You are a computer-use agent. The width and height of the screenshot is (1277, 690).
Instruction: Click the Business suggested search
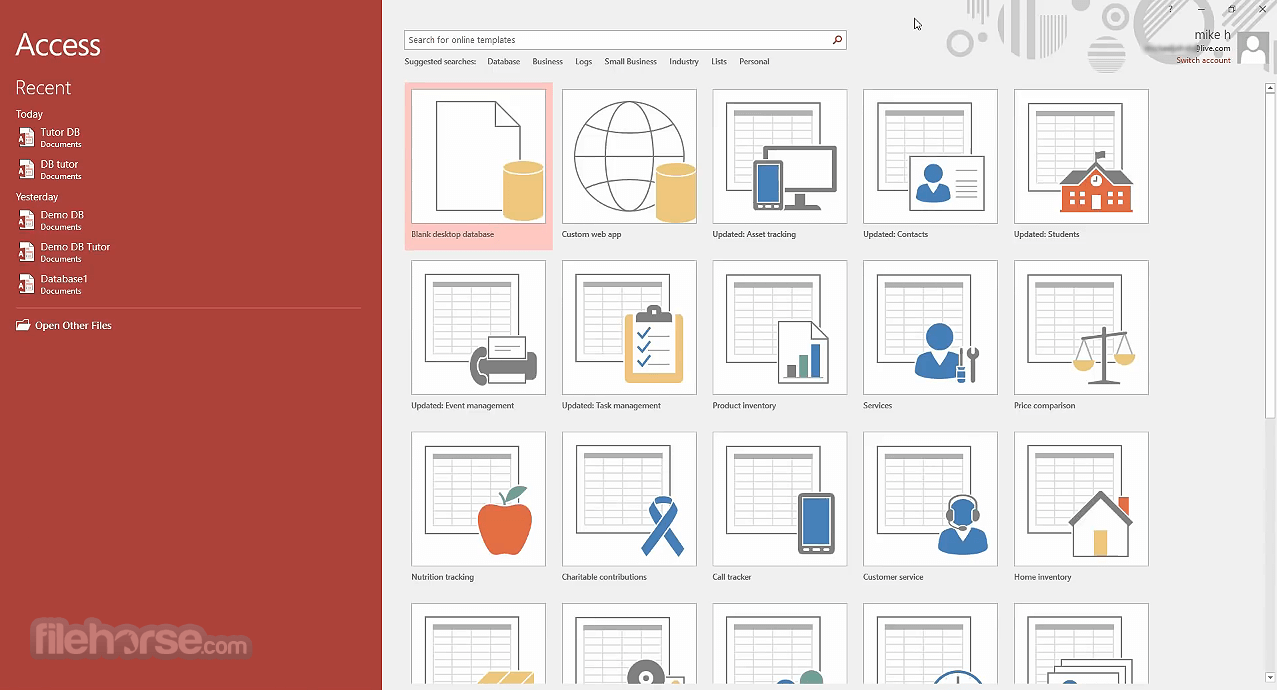click(x=547, y=62)
